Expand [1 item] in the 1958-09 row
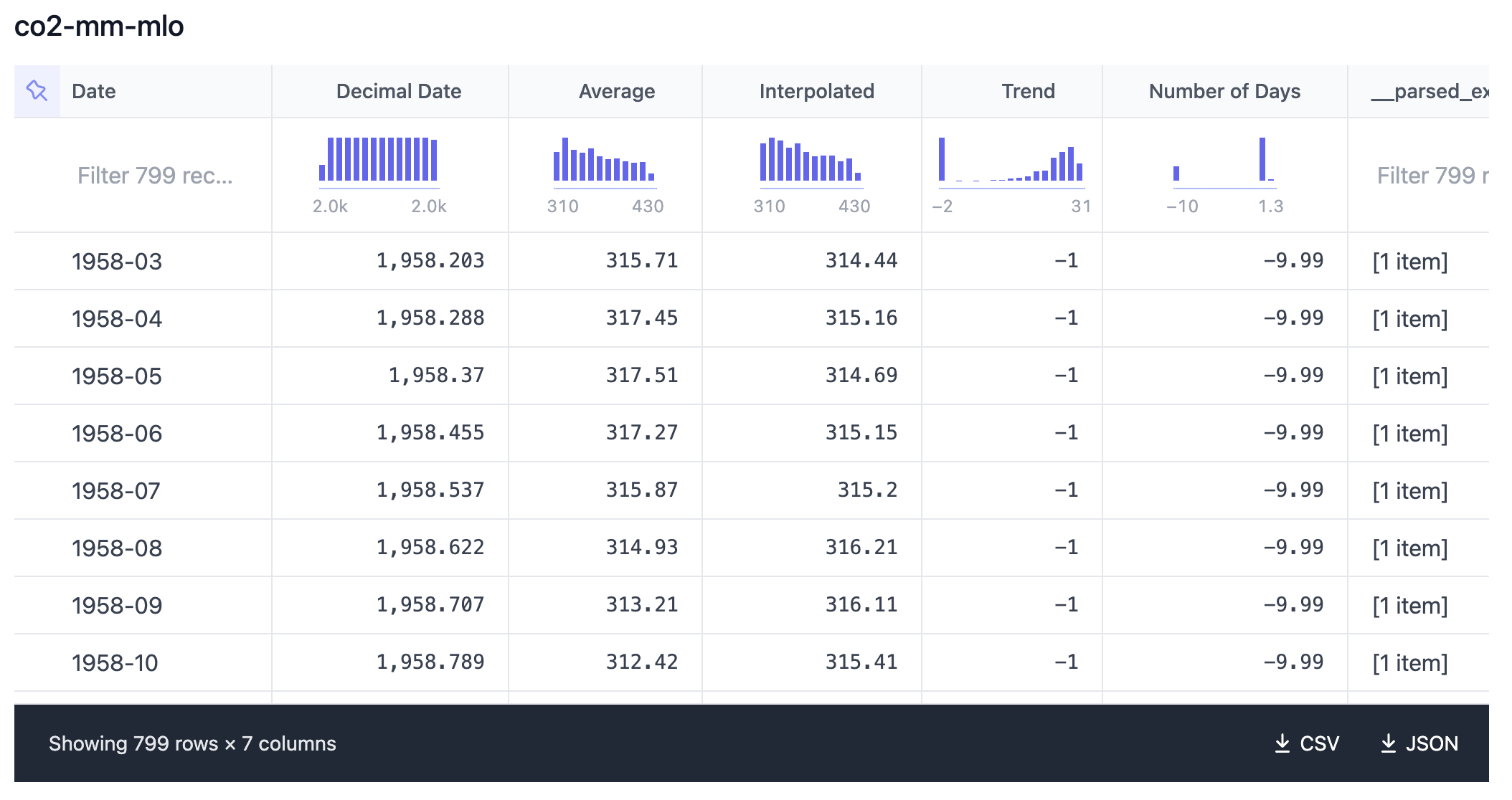1512x800 pixels. click(x=1410, y=606)
